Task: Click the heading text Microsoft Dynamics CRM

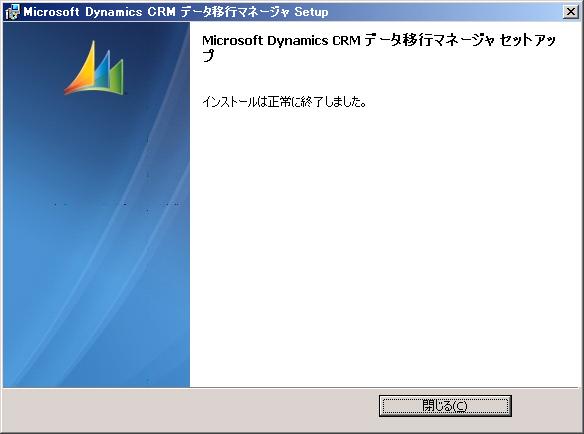Action: (x=281, y=40)
